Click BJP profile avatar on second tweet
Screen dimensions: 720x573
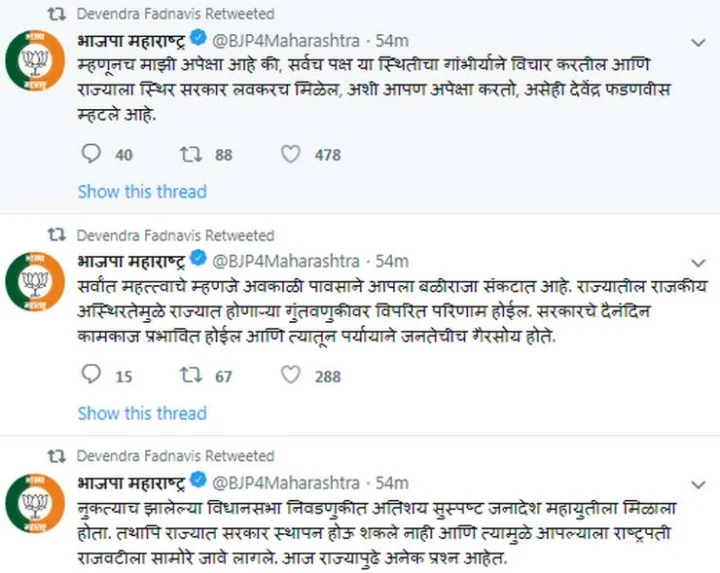point(35,281)
